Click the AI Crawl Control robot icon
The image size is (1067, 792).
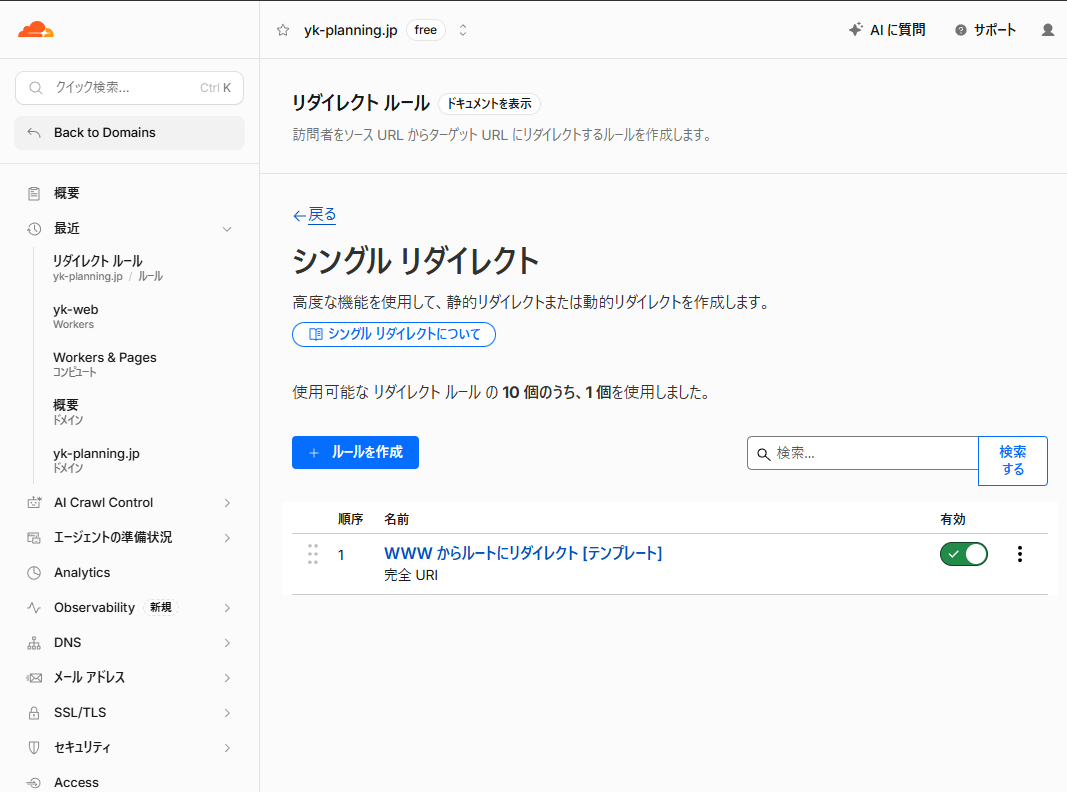click(x=34, y=503)
